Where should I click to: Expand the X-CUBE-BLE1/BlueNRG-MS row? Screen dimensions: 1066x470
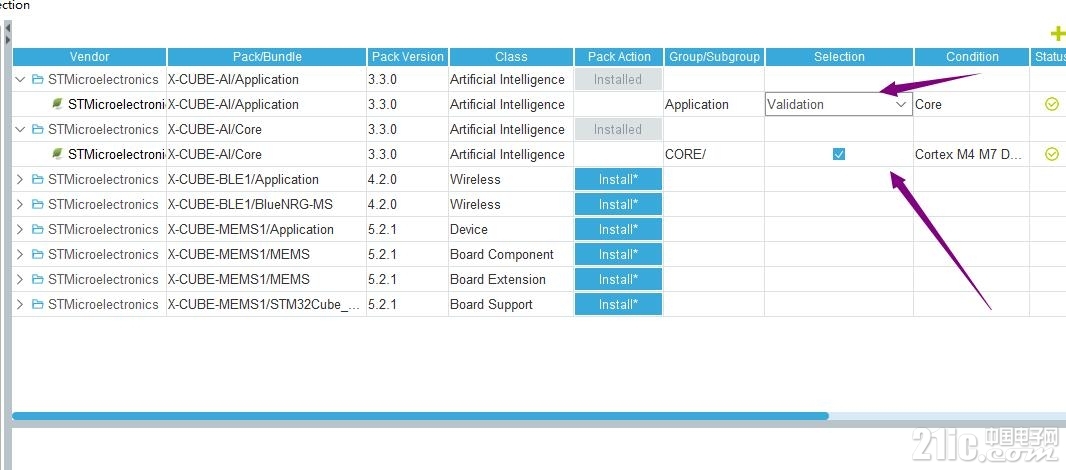click(x=20, y=205)
